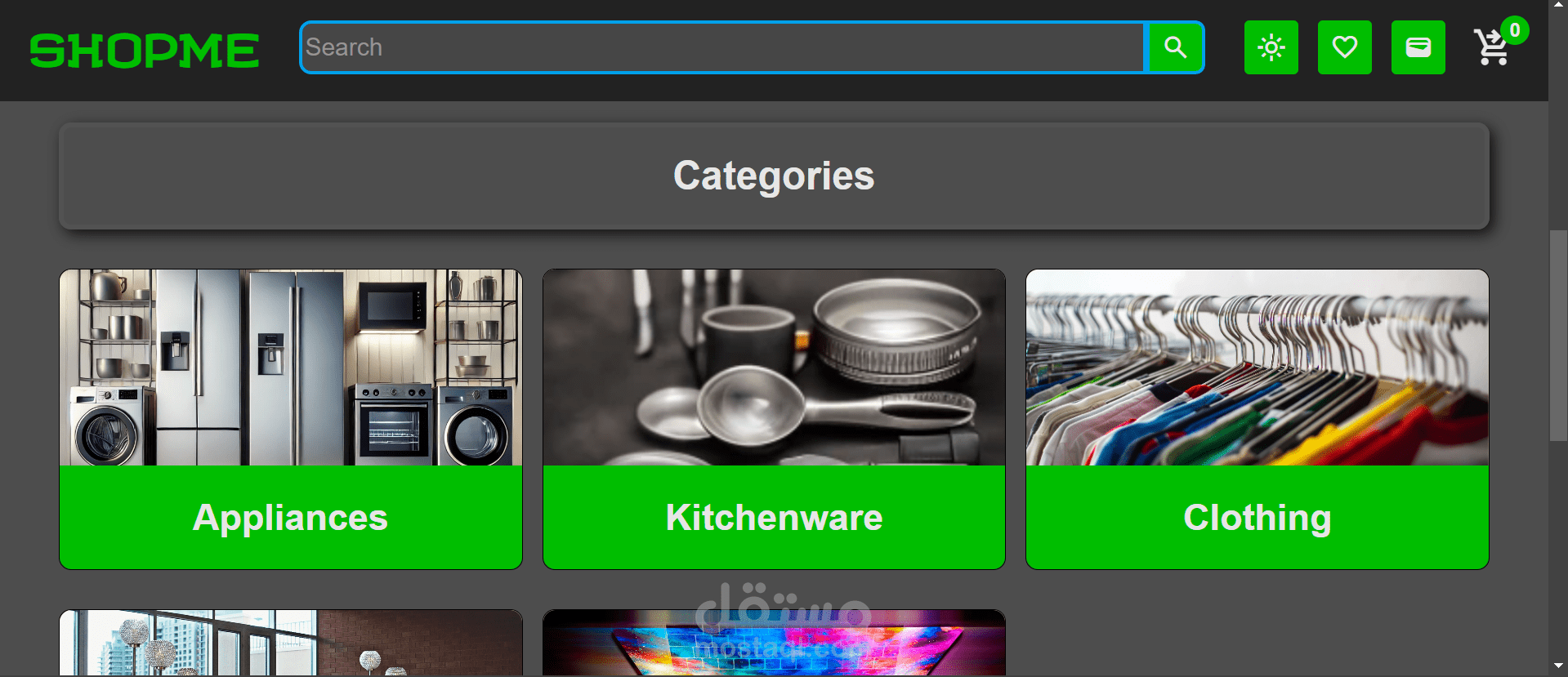This screenshot has width=1568, height=677.
Task: Click the cart item count badge
Action: [1514, 30]
